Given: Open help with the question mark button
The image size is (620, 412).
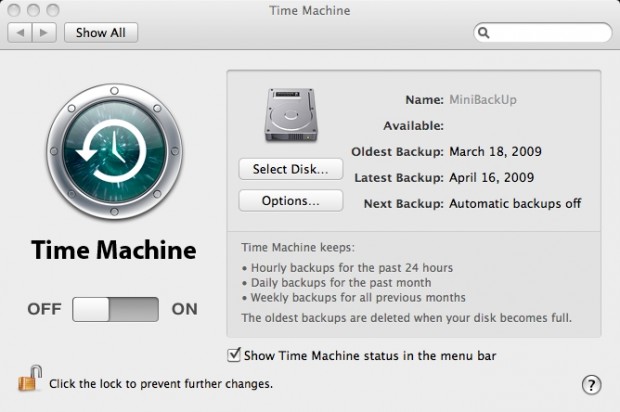Looking at the screenshot, I should [590, 385].
